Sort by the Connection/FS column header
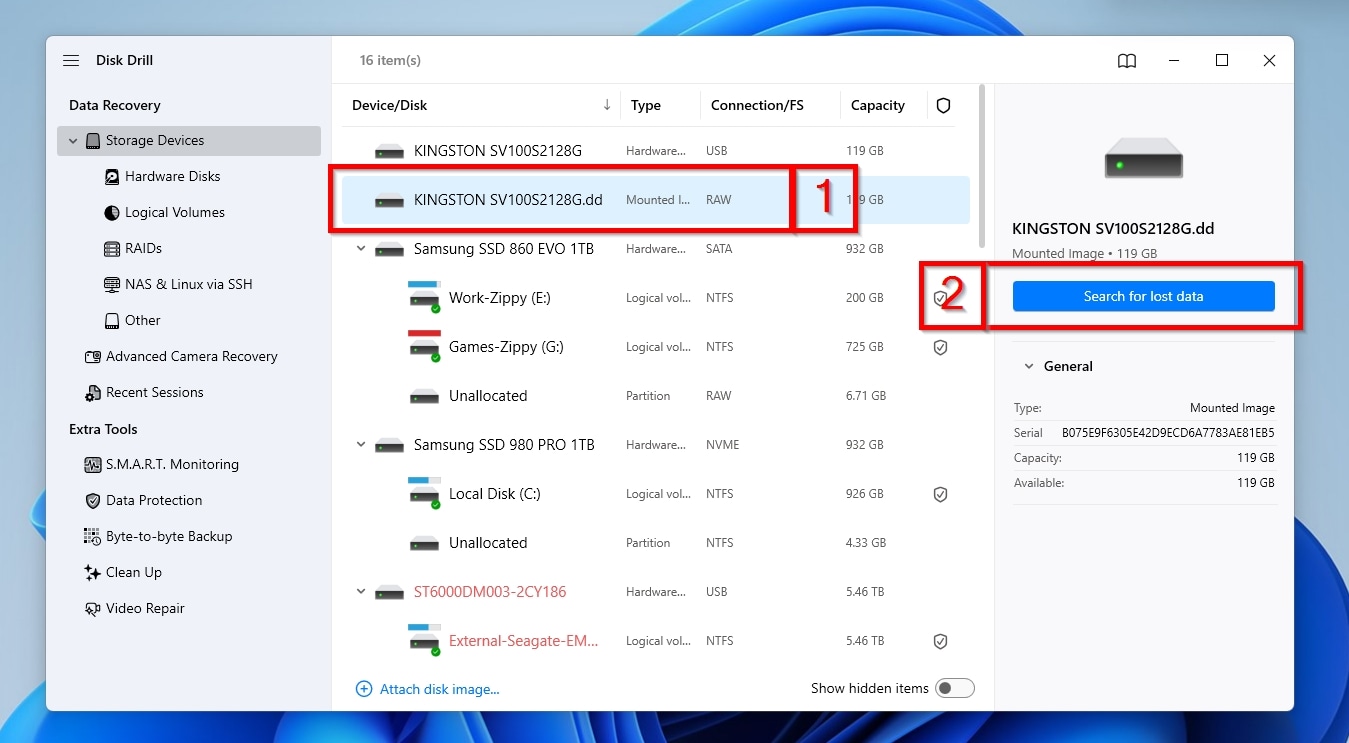The height and width of the screenshot is (743, 1349). point(757,105)
